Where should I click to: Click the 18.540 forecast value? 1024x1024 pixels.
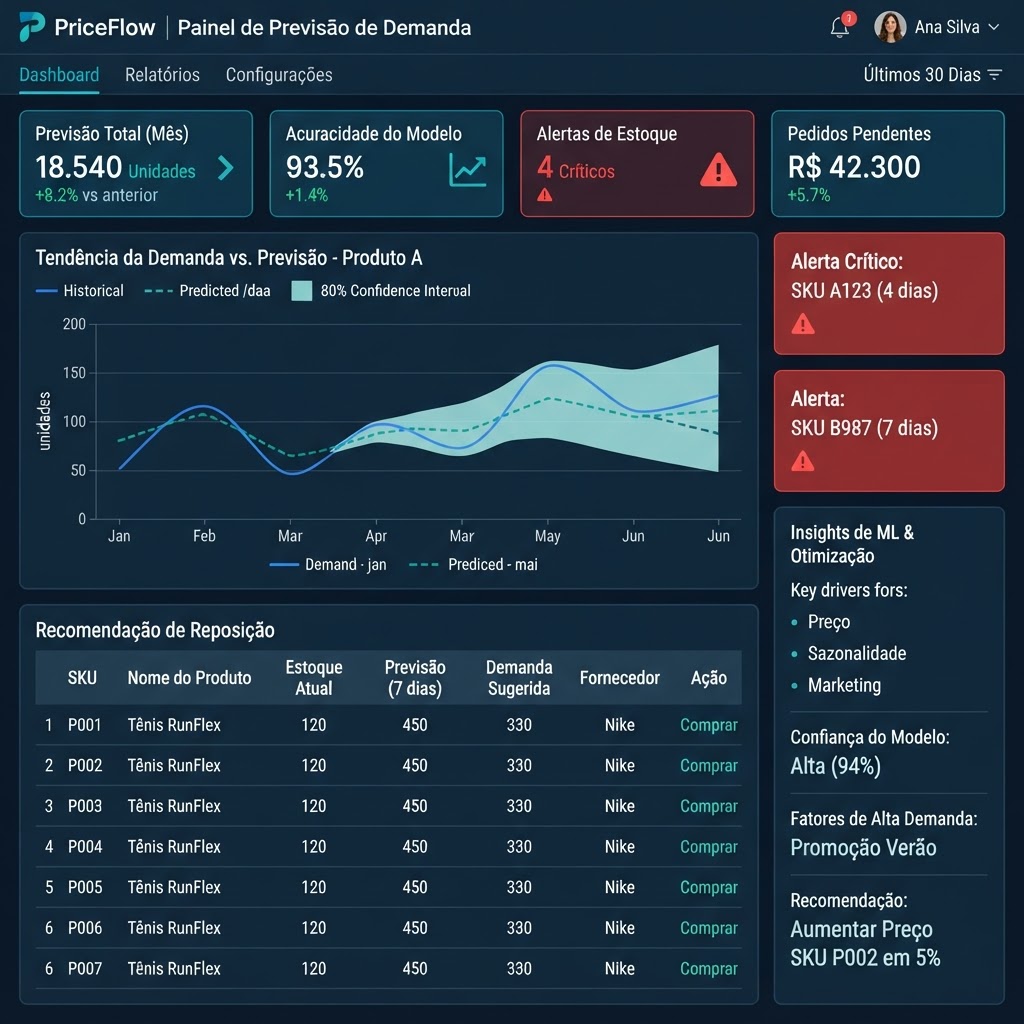click(x=78, y=167)
